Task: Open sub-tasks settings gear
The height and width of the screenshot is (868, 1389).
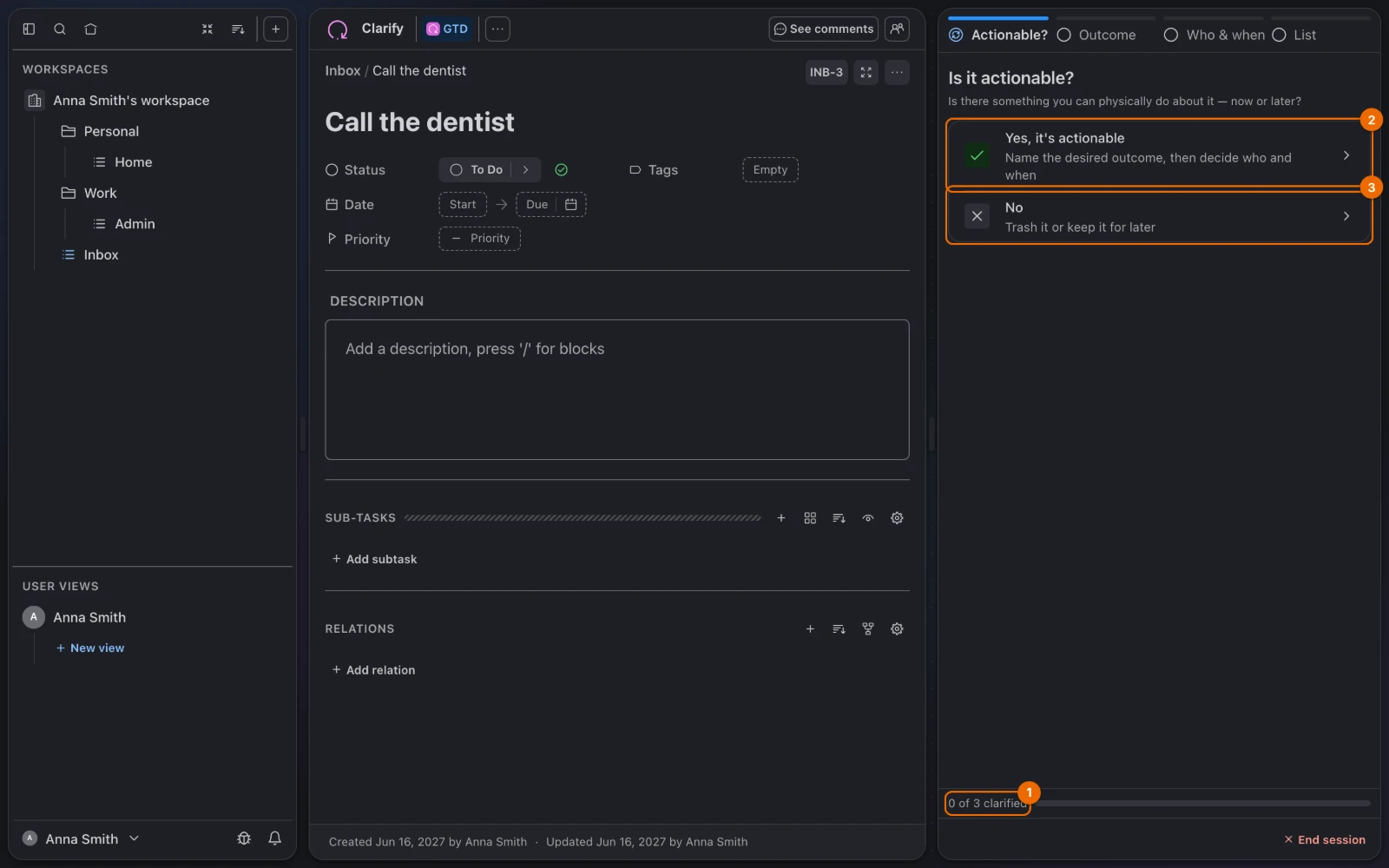Action: (897, 518)
